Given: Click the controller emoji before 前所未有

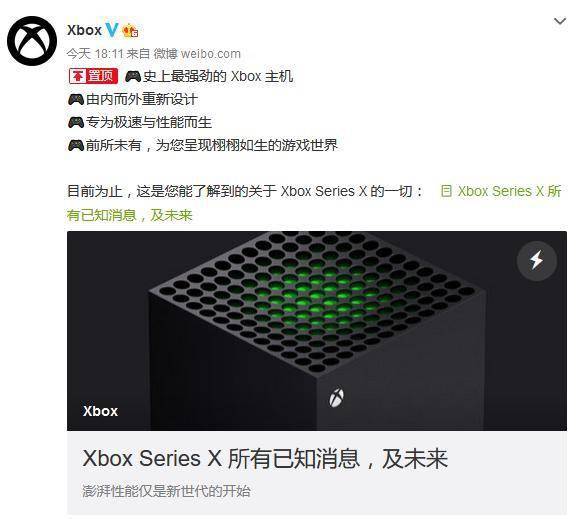Looking at the screenshot, I should coord(76,145).
